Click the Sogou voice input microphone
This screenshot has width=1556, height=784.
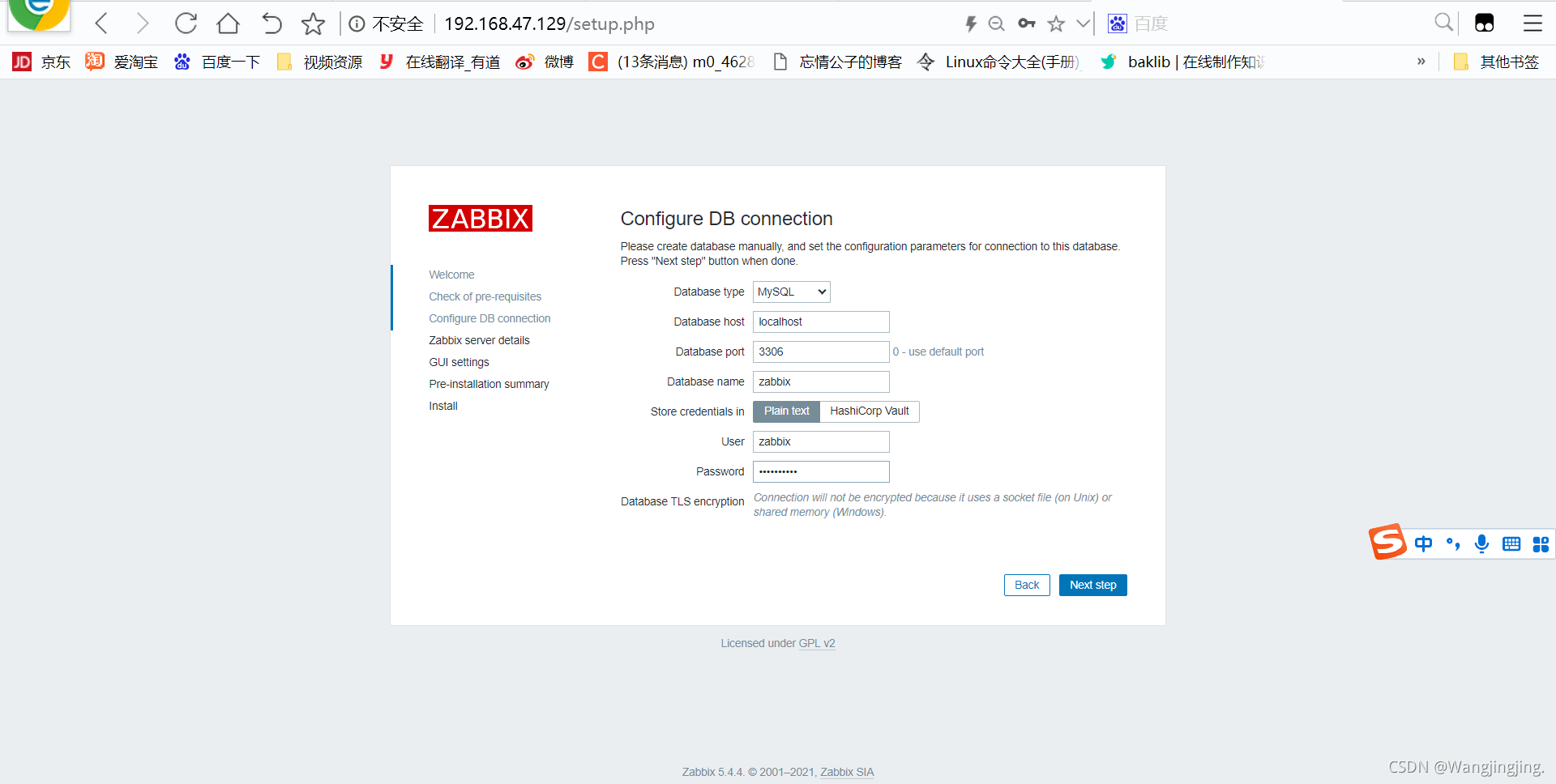(1481, 543)
